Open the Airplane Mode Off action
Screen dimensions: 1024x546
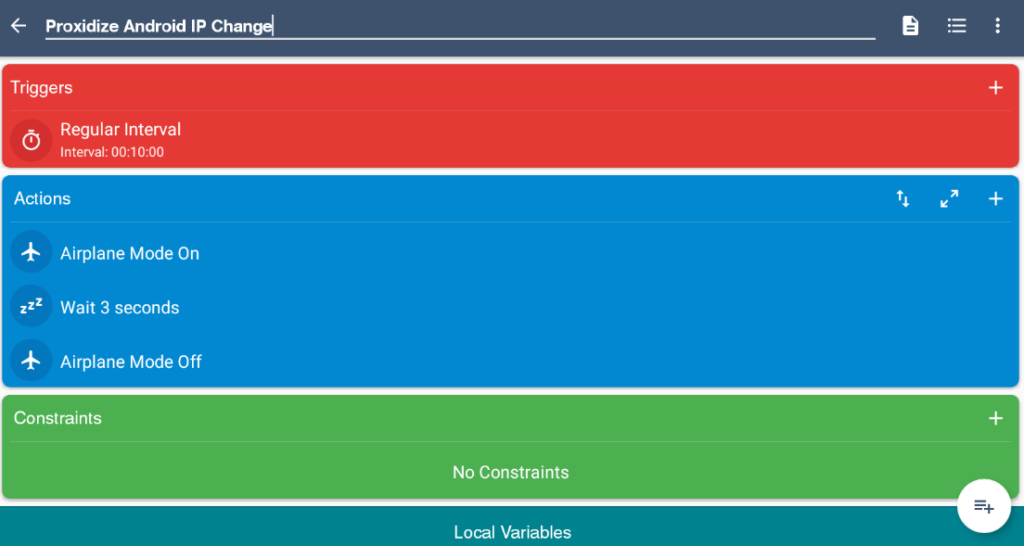[511, 361]
